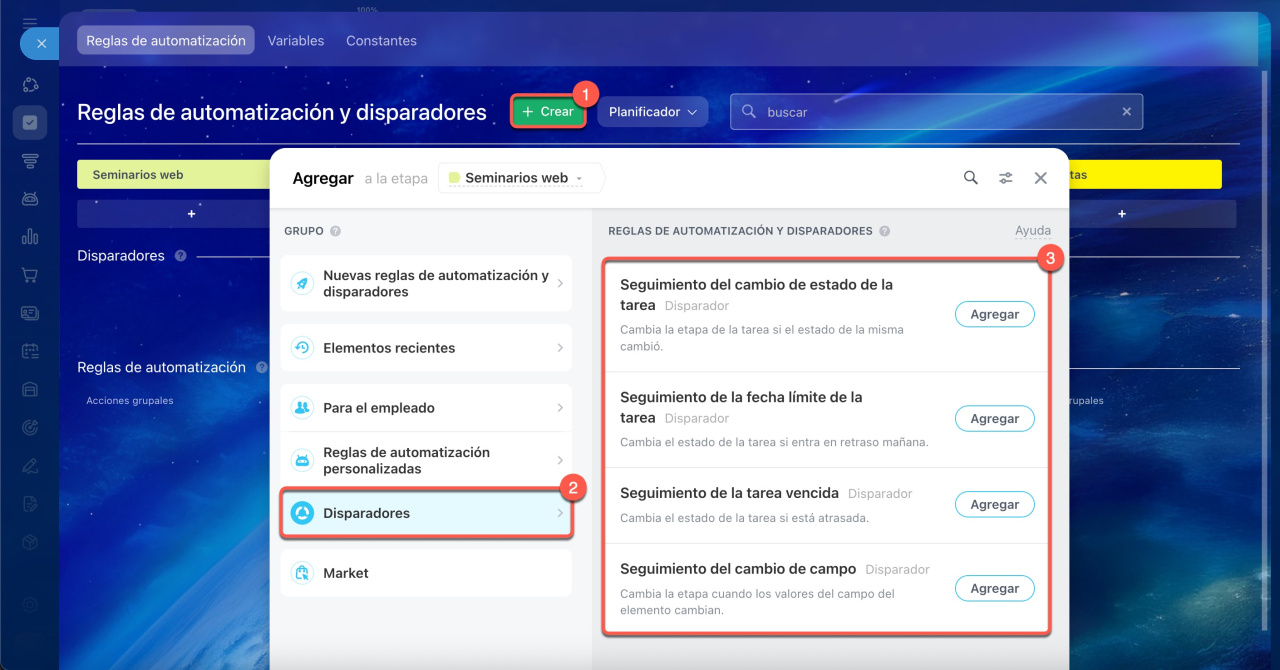Open the bar chart analytics sidebar icon

click(x=30, y=237)
